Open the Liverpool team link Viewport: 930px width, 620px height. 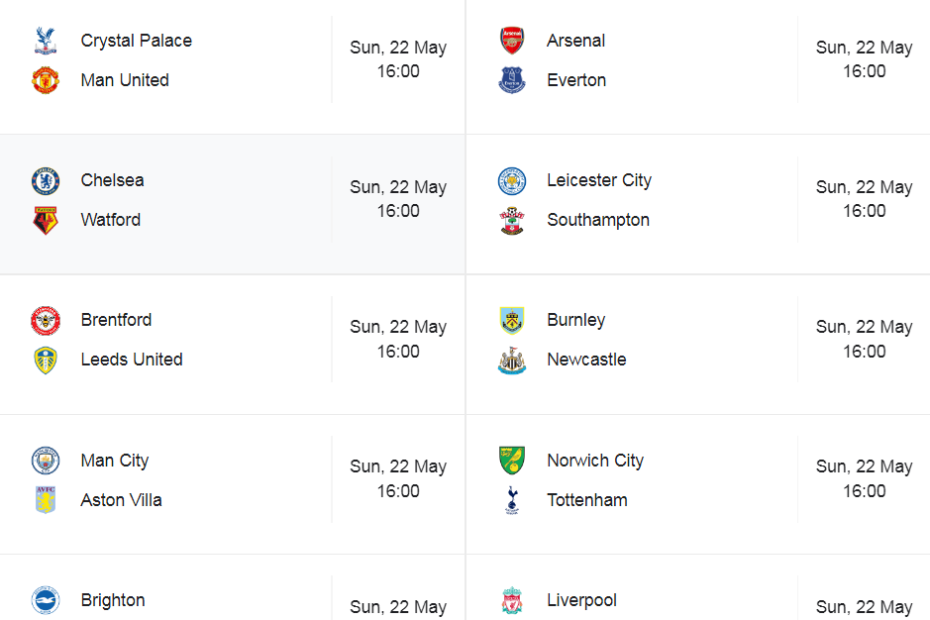[581, 600]
